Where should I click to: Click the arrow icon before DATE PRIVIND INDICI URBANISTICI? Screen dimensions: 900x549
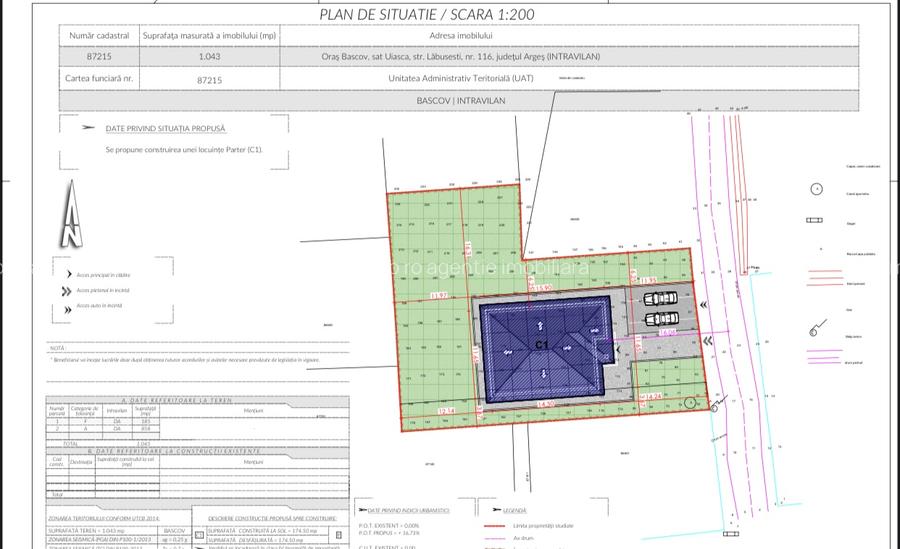[362, 510]
